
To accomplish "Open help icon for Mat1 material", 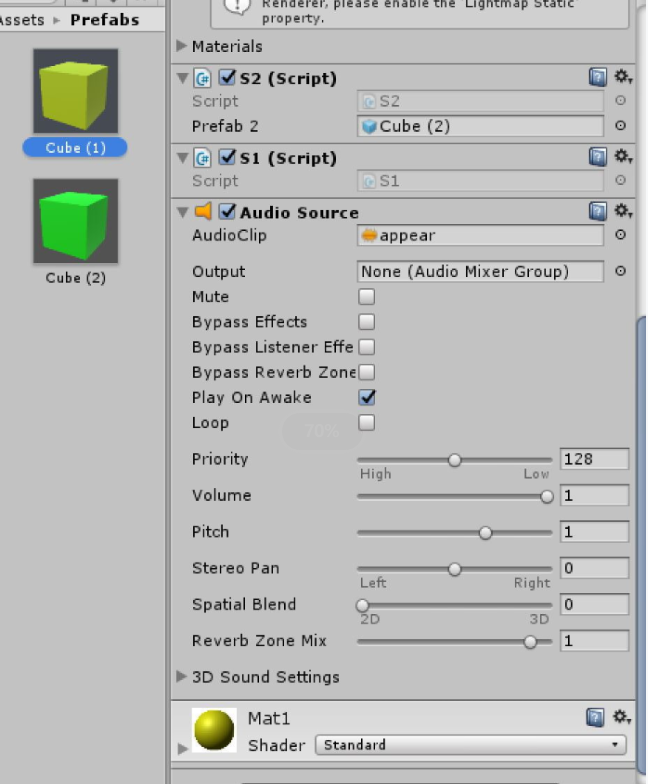I will (x=595, y=718).
